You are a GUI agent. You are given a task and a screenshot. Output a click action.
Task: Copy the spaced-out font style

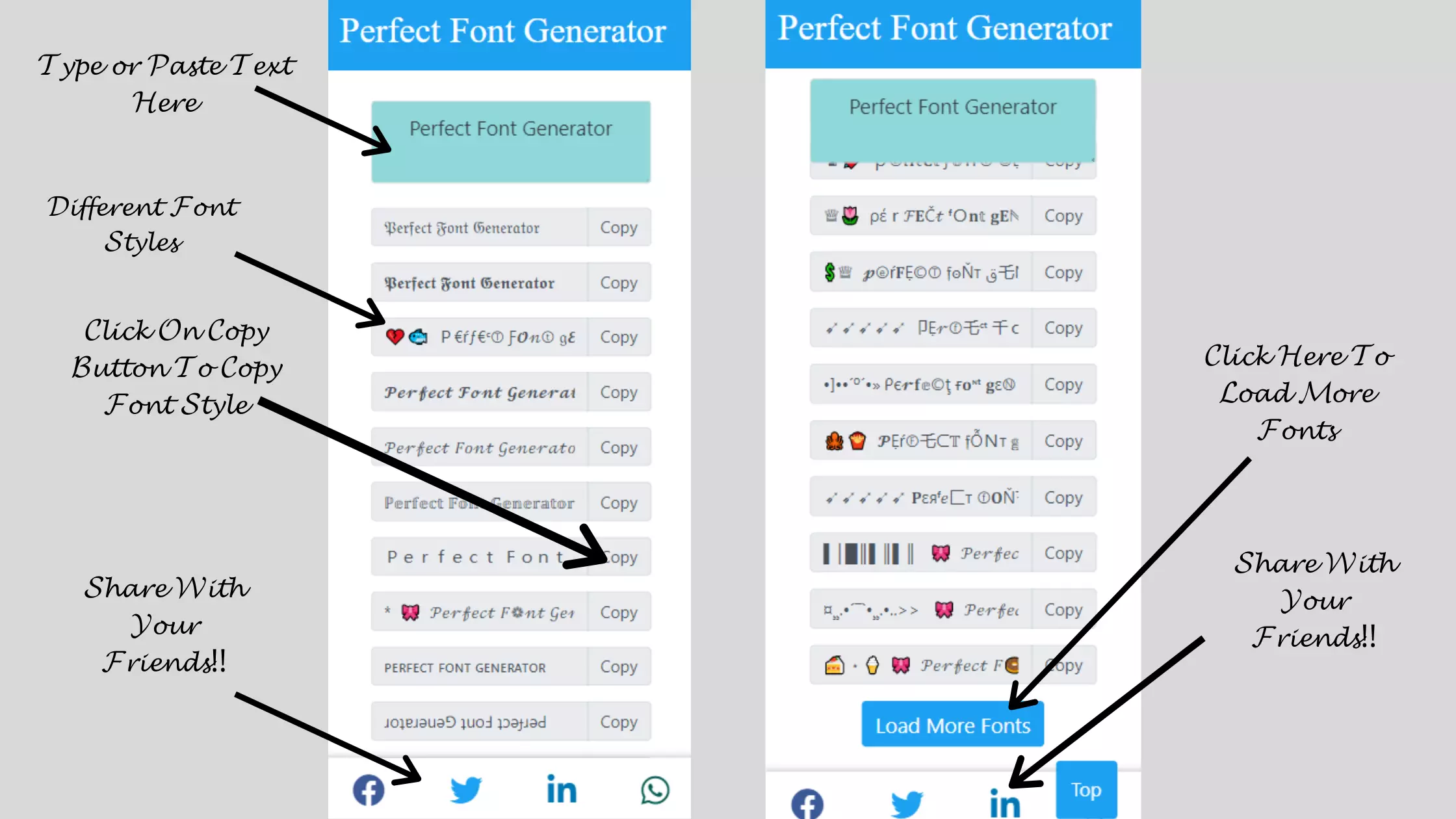pos(619,557)
